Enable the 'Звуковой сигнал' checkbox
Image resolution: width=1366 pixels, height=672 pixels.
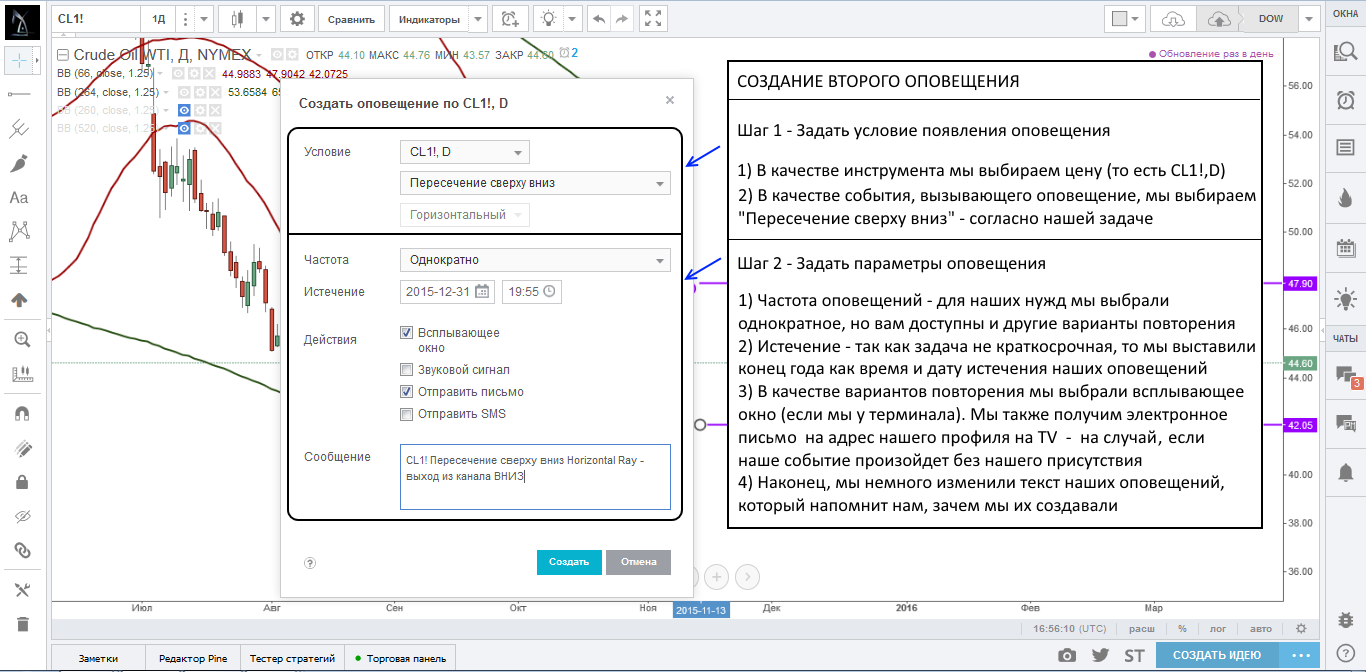[x=406, y=370]
